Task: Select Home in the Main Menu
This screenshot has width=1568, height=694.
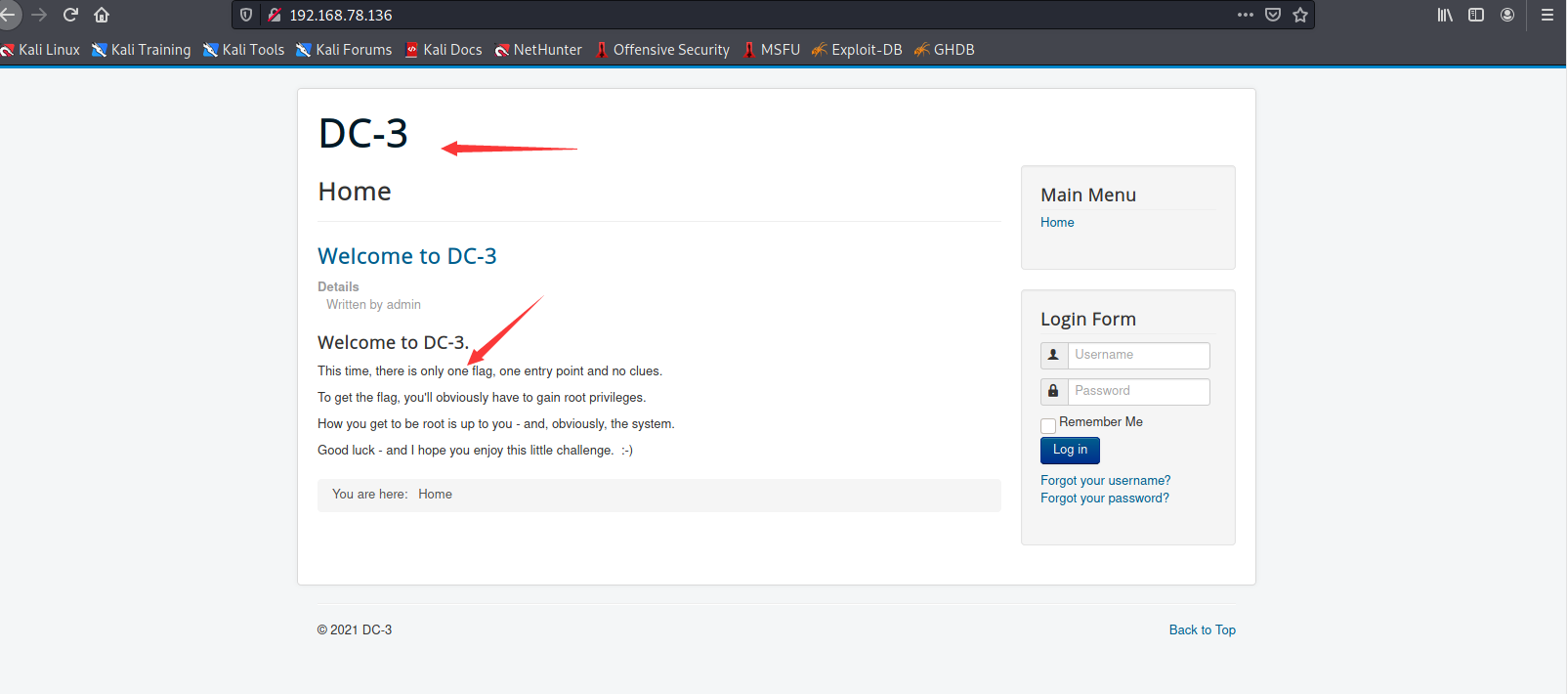Action: click(x=1057, y=223)
